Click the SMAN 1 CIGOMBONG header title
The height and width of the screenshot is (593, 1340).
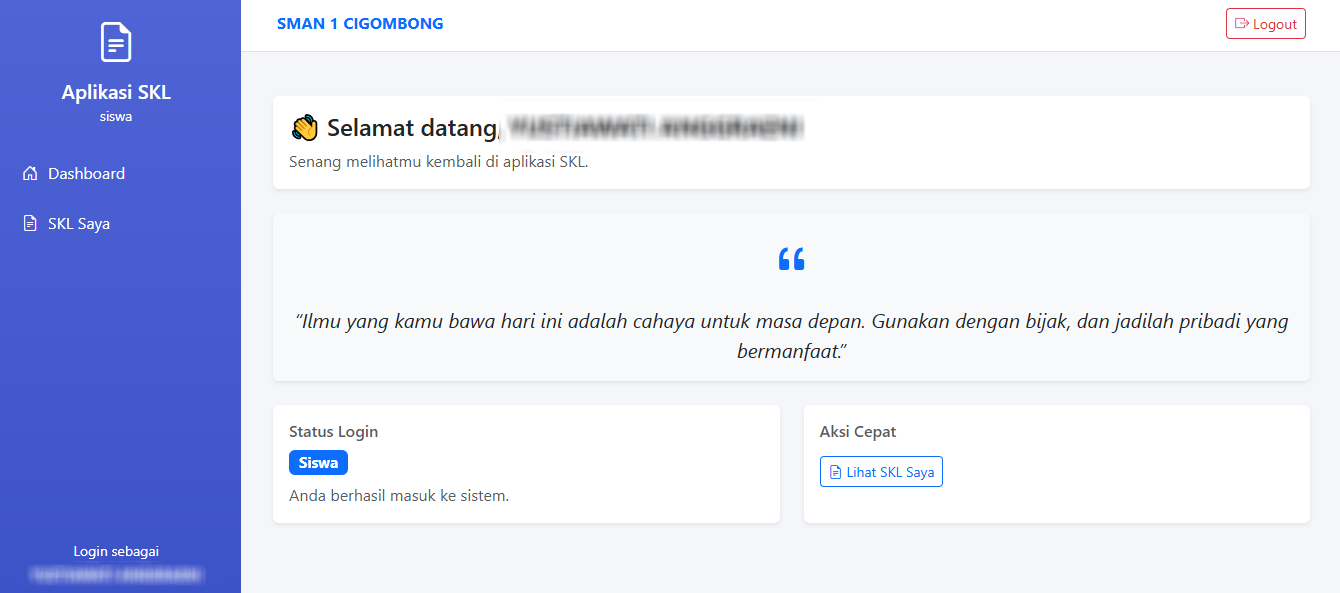click(360, 24)
